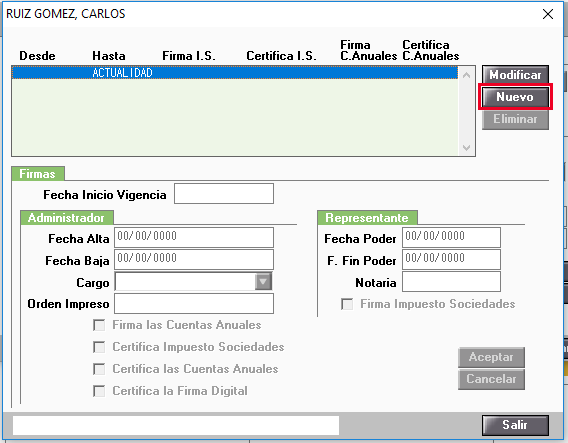This screenshot has height=443, width=568.
Task: Check Certifica las Cuentas Anuales
Action: tap(99, 369)
